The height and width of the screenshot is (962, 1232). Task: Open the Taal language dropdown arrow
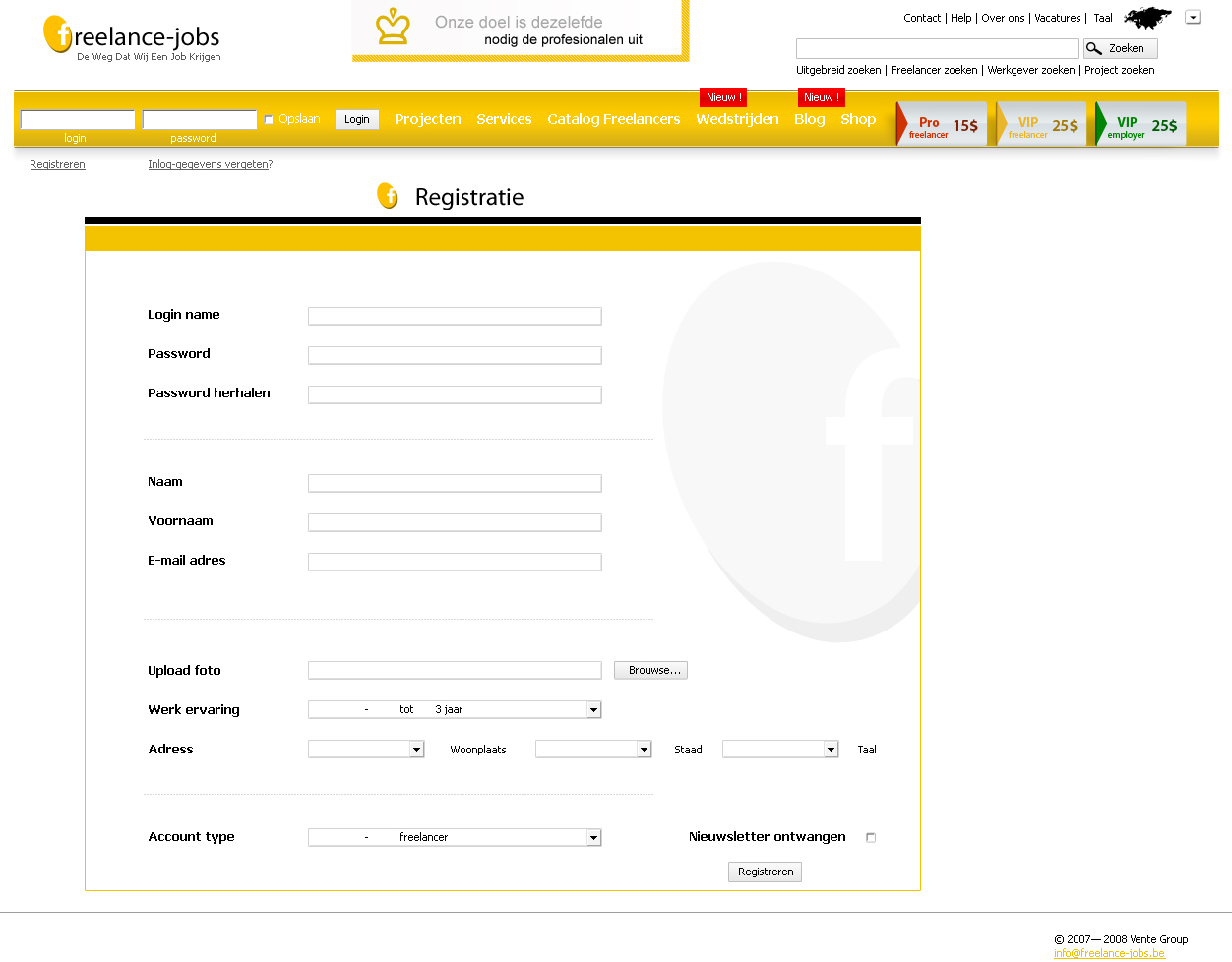pos(1193,18)
